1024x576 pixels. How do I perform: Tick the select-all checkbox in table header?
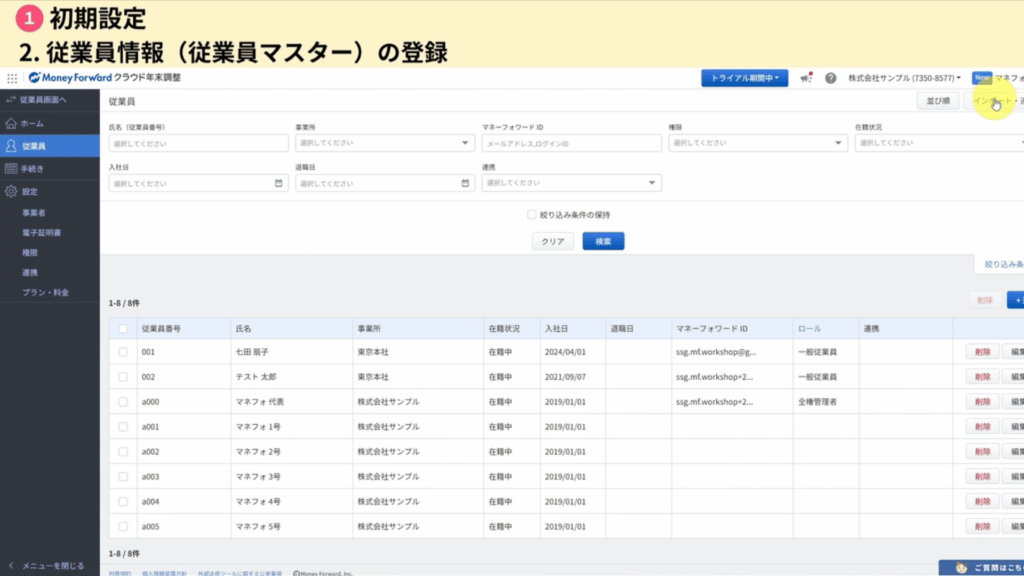[123, 328]
